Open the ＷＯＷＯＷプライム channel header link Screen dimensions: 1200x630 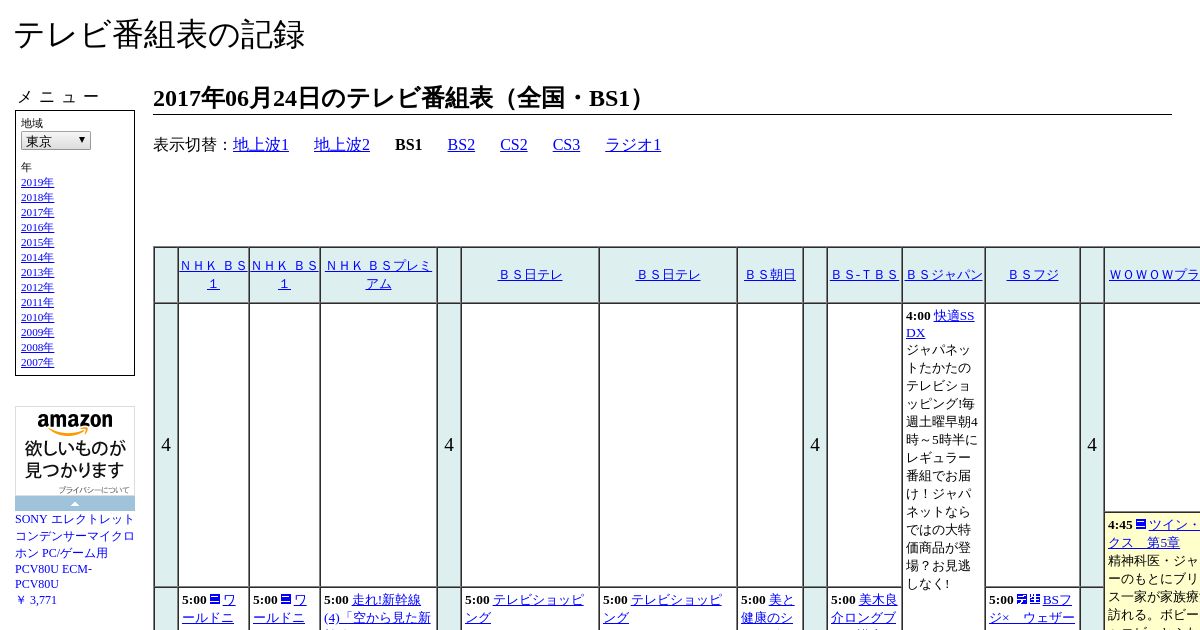[1154, 275]
